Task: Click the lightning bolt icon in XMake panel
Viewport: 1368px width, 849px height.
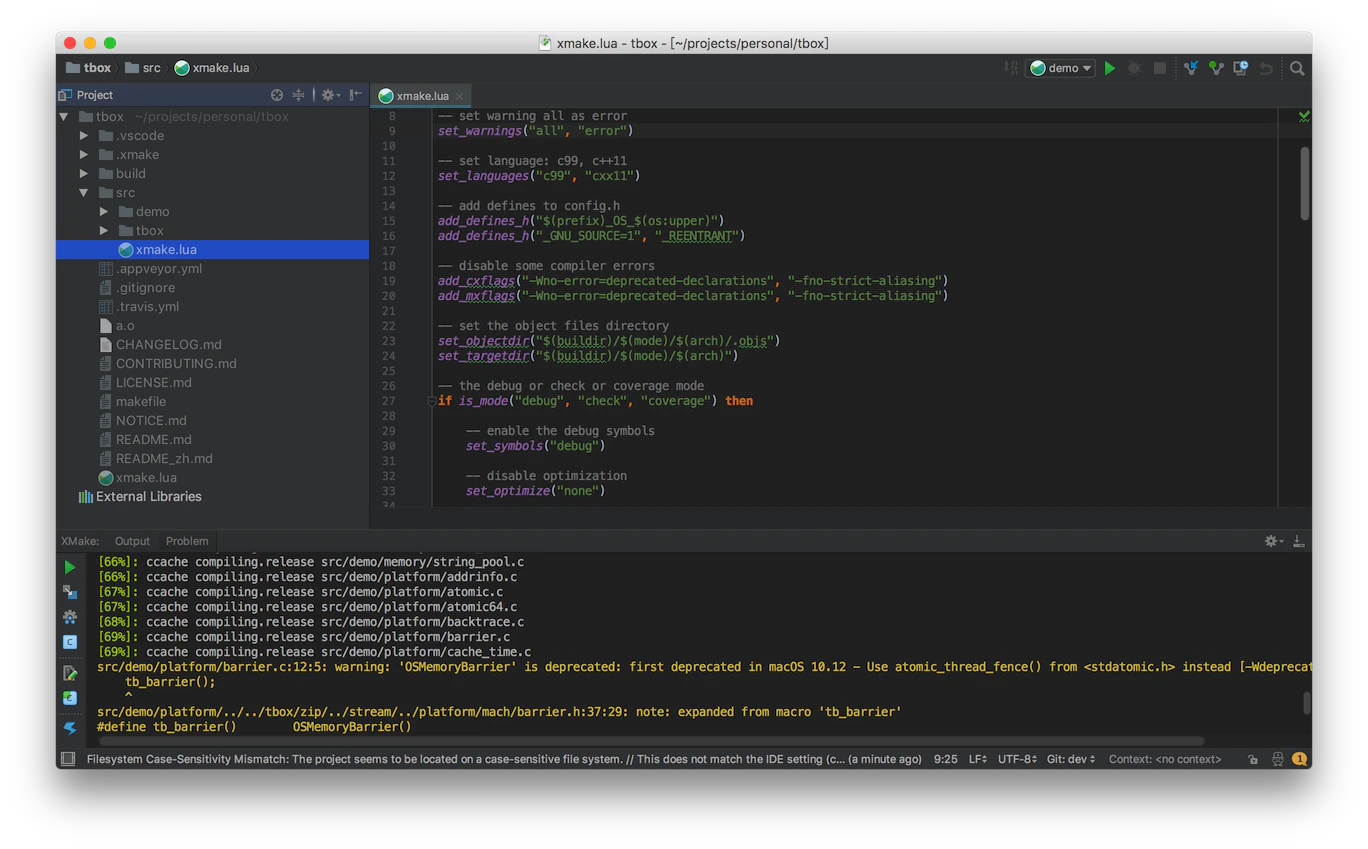Action: [70, 728]
